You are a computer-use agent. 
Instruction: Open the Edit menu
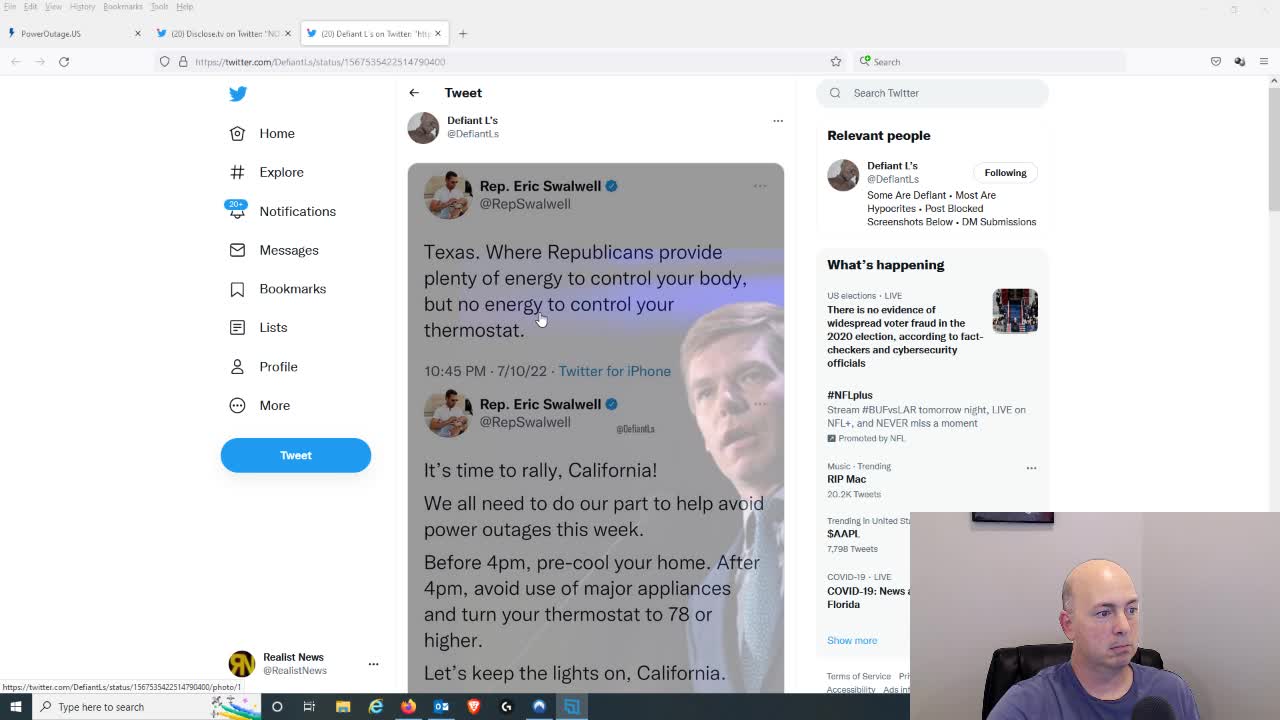[30, 7]
